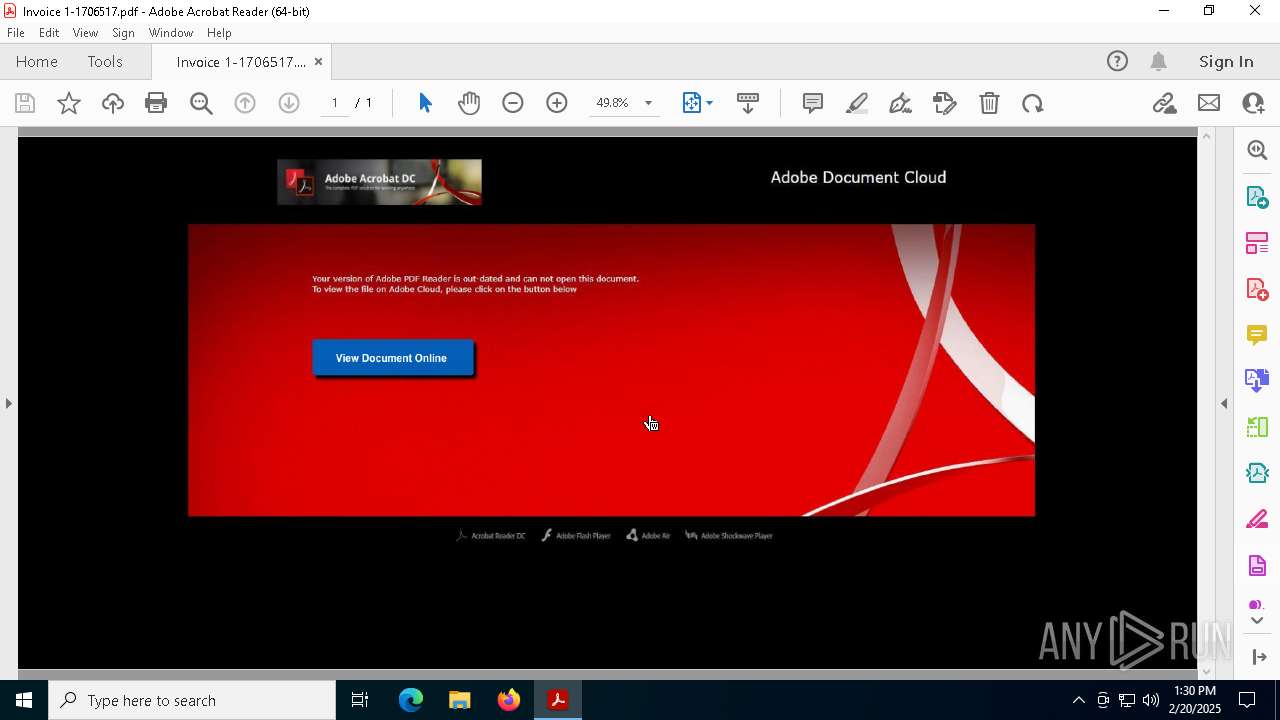Viewport: 1280px width, 720px height.
Task: Launch Firefox from taskbar
Action: 509,700
